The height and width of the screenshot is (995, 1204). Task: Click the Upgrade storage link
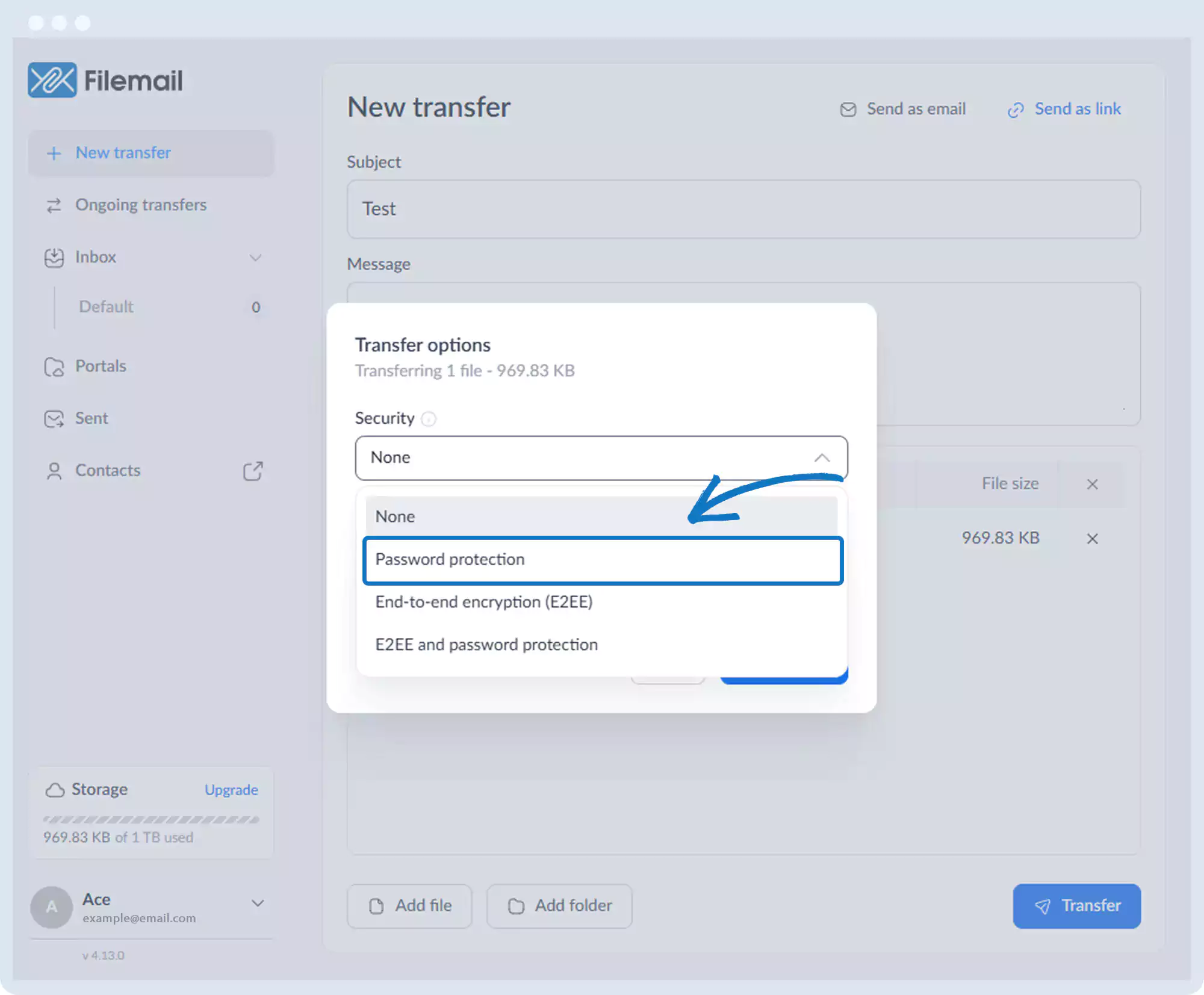(231, 790)
